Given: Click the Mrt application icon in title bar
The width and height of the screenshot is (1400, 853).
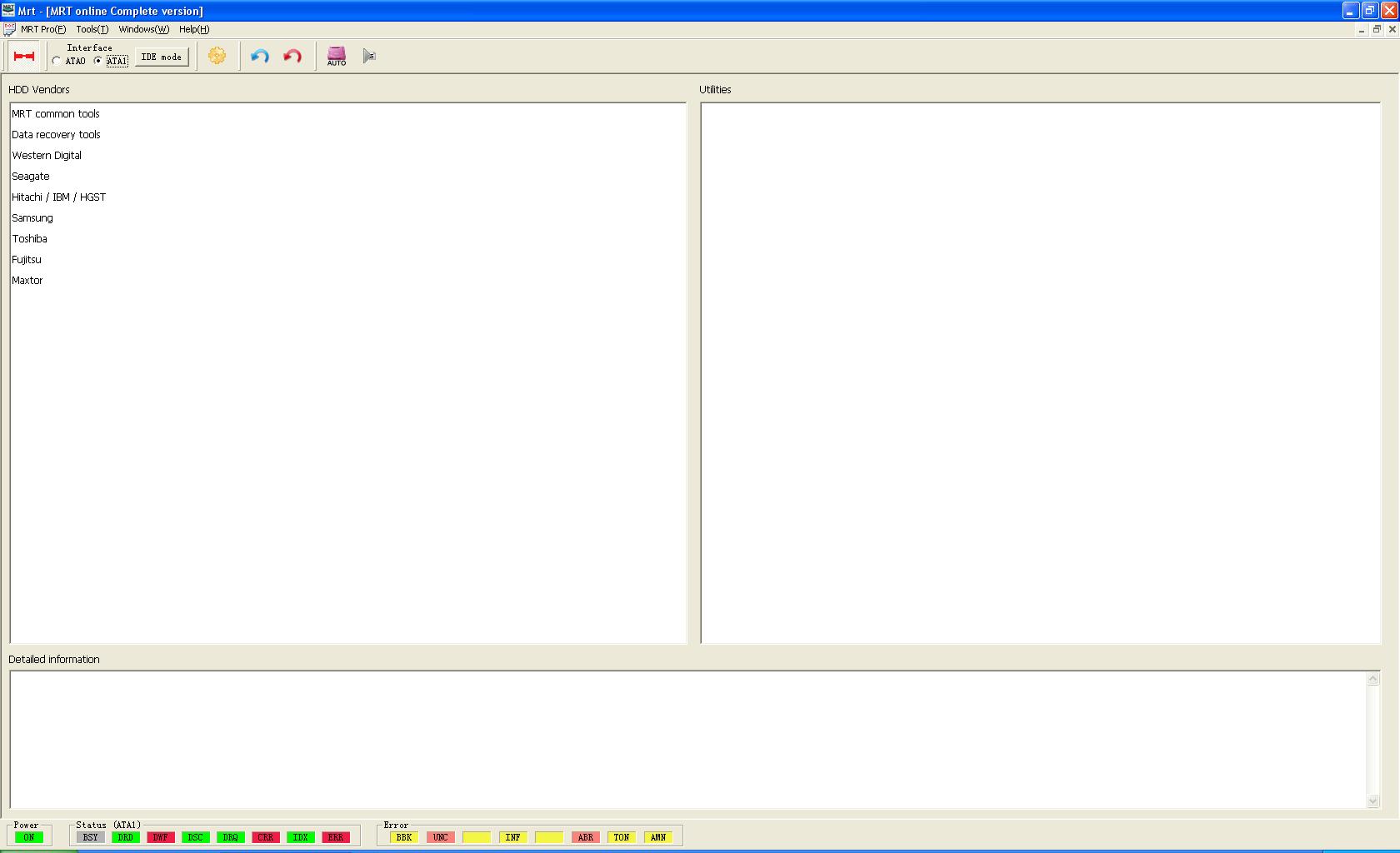Looking at the screenshot, I should tap(8, 11).
